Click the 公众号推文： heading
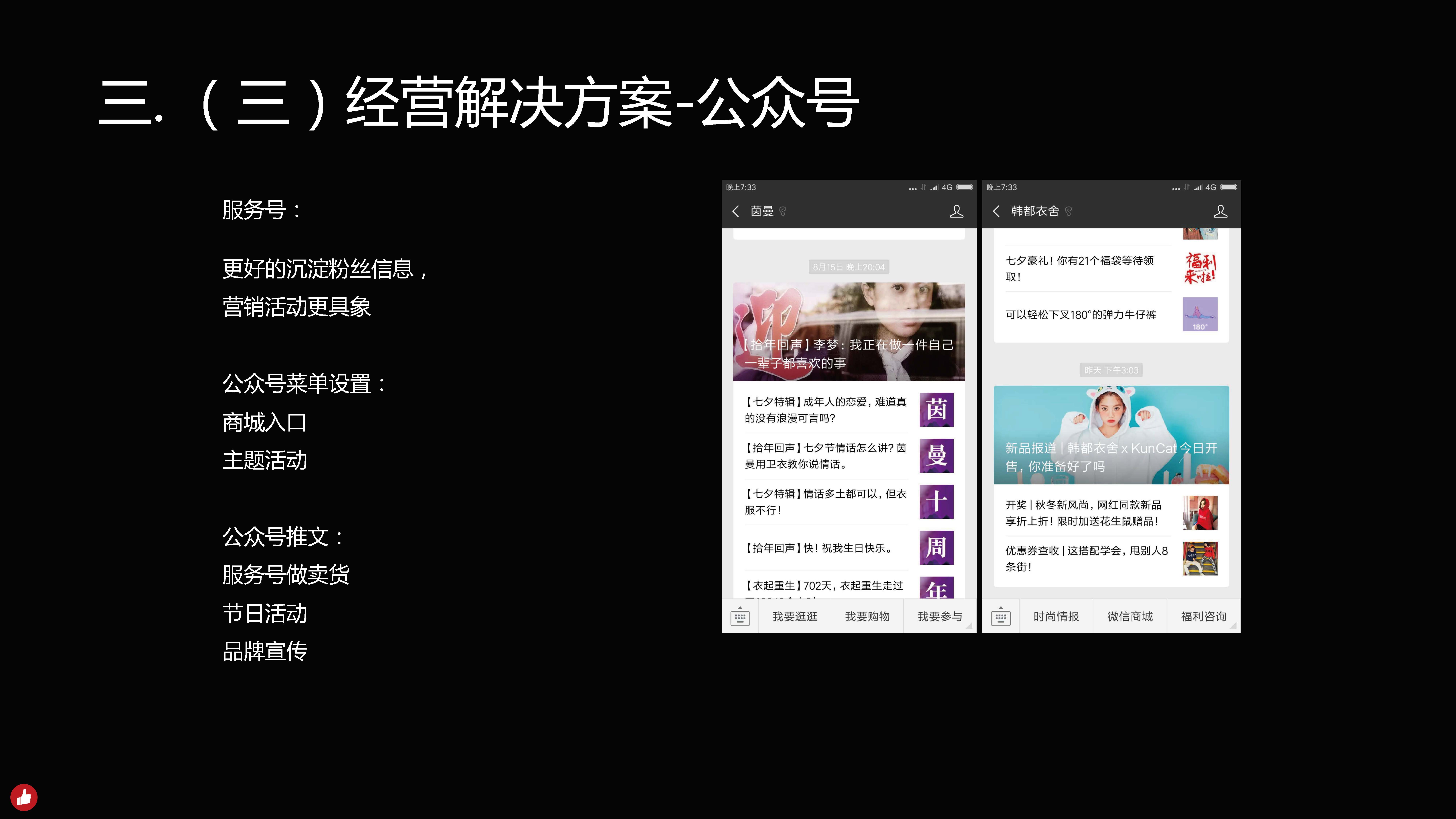 (283, 537)
